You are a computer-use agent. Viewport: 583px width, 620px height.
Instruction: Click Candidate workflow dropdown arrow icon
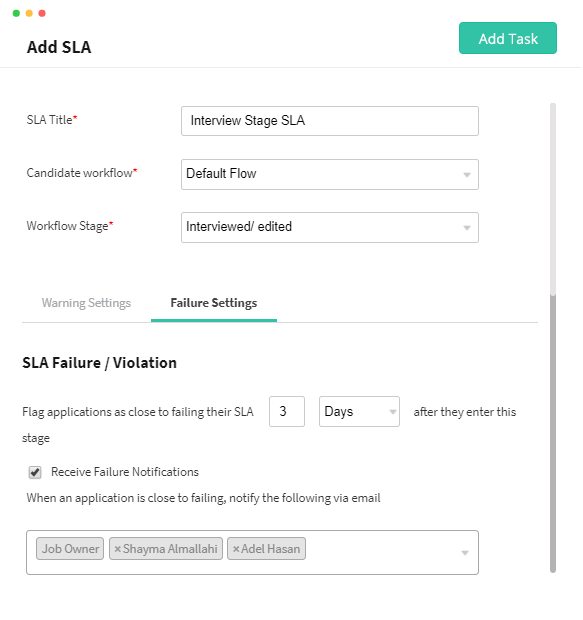[x=468, y=175]
